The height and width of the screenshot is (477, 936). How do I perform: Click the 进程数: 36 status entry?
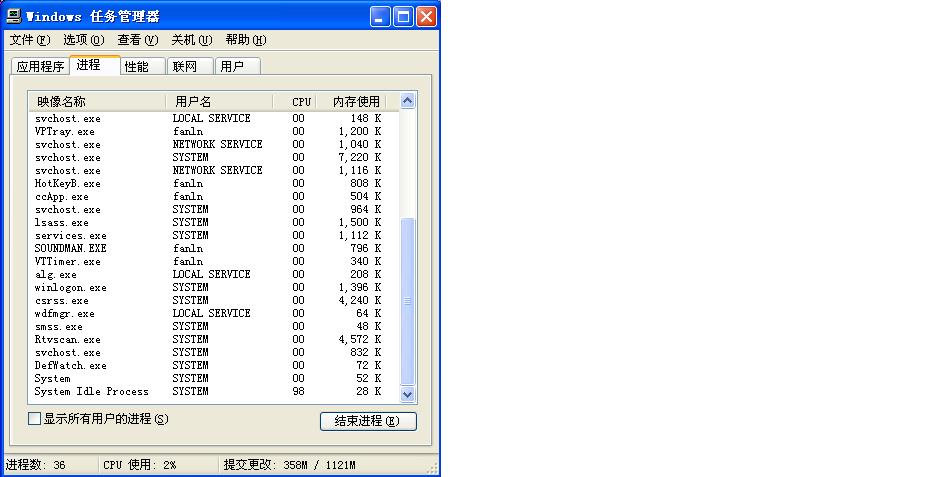36,465
